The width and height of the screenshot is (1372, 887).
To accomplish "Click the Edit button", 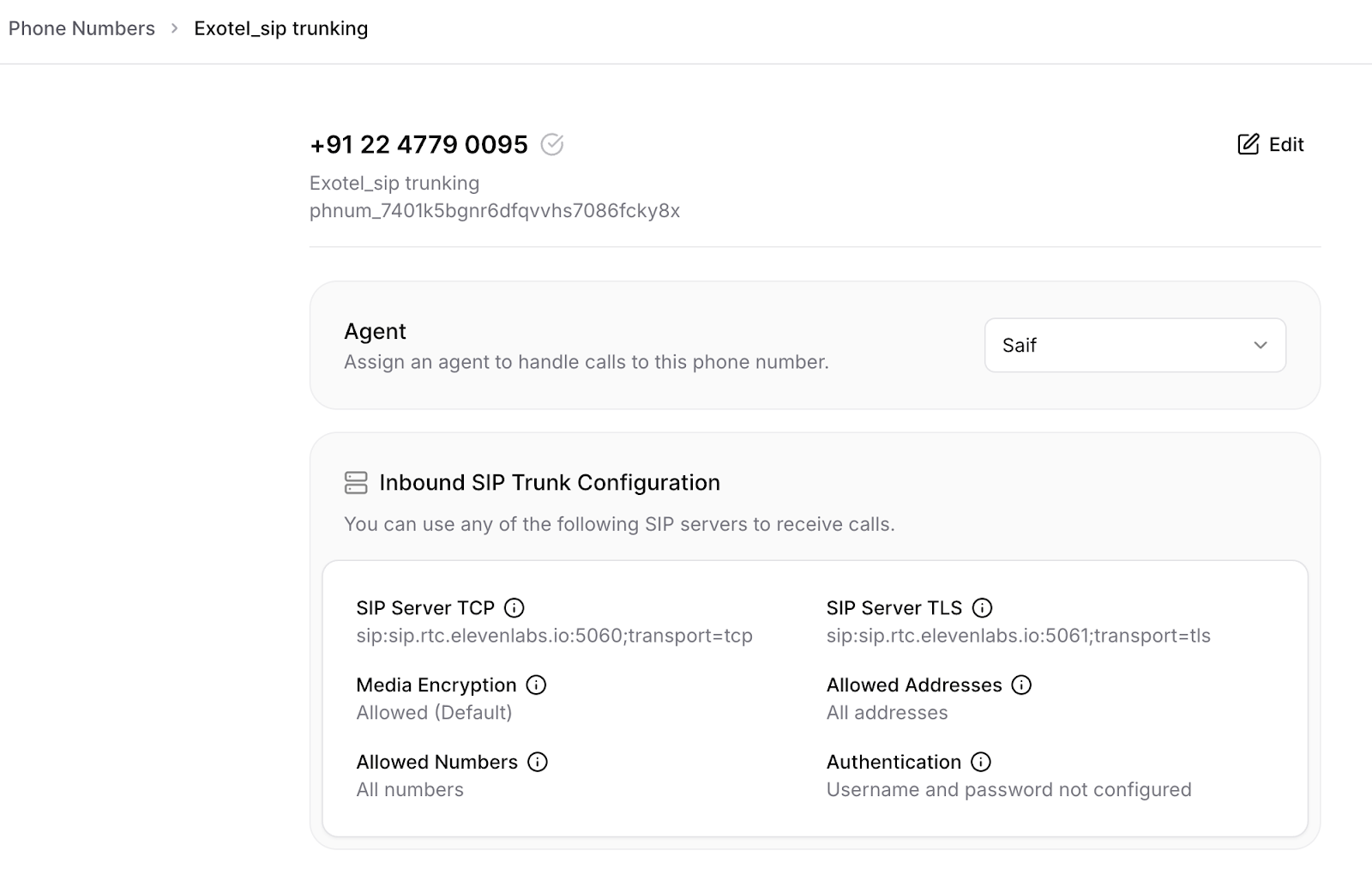I will coord(1271,144).
